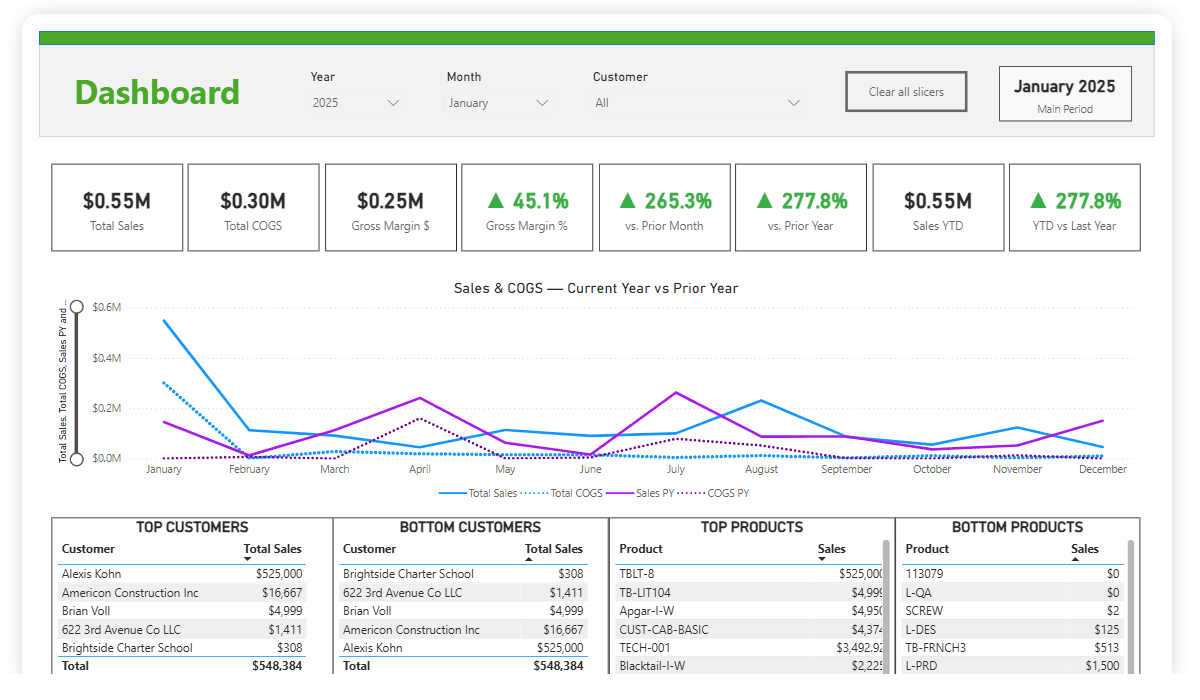Click the Total Sales $0.55M card

coord(117,208)
